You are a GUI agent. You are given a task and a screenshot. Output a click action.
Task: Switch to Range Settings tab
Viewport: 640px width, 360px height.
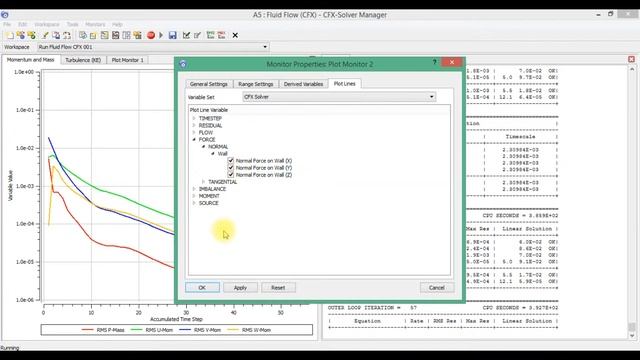(256, 84)
